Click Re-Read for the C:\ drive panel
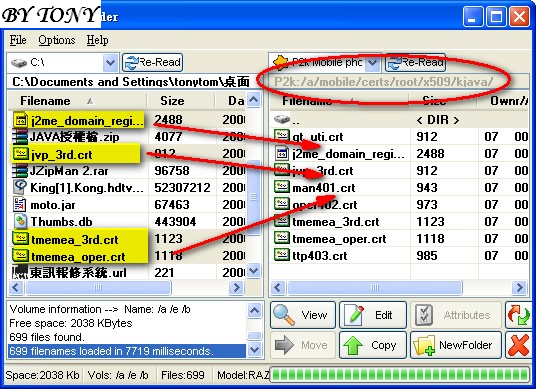 click(152, 63)
